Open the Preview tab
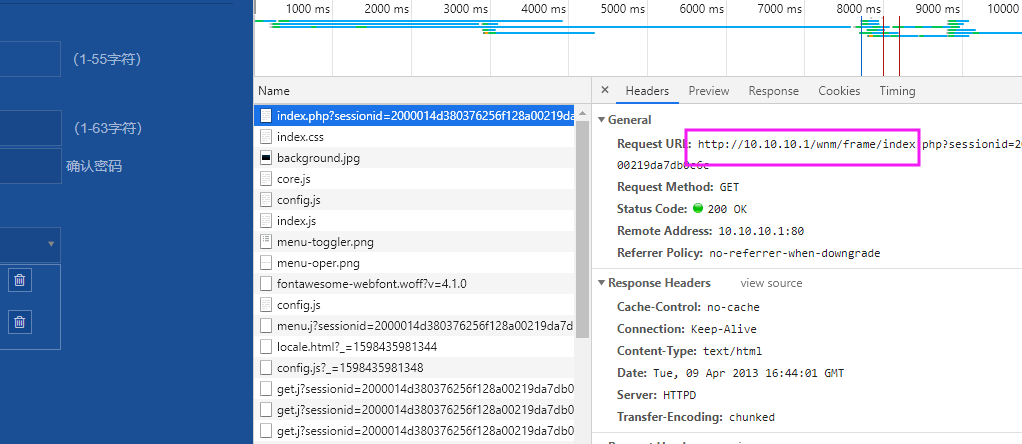This screenshot has height=444, width=1022. click(x=708, y=91)
